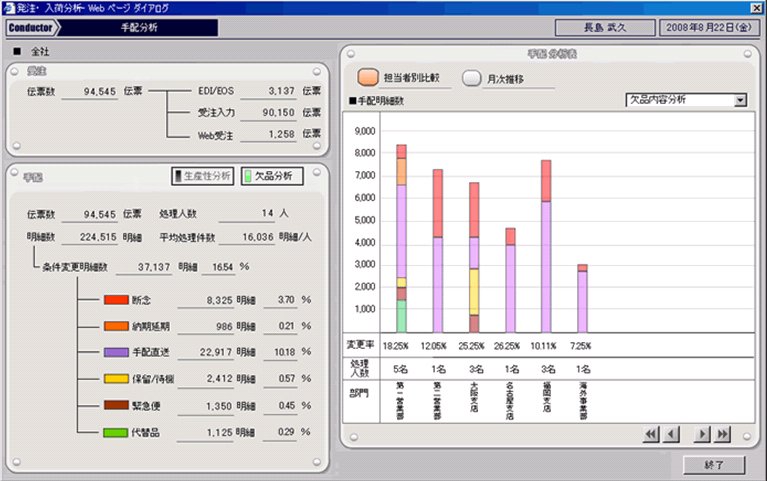Click the 手配直送 value 22,917
This screenshot has height=481, width=767.
(216, 352)
